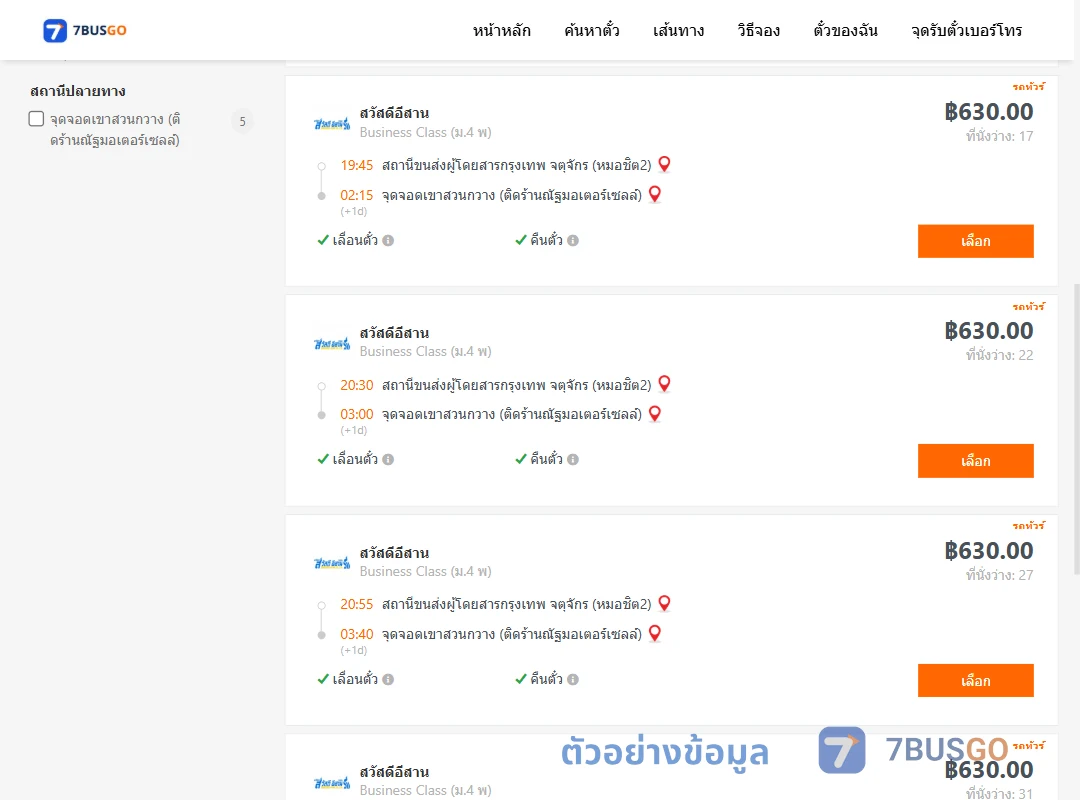
Task: Click เลือก button for the 20:30 trip
Action: tap(975, 460)
